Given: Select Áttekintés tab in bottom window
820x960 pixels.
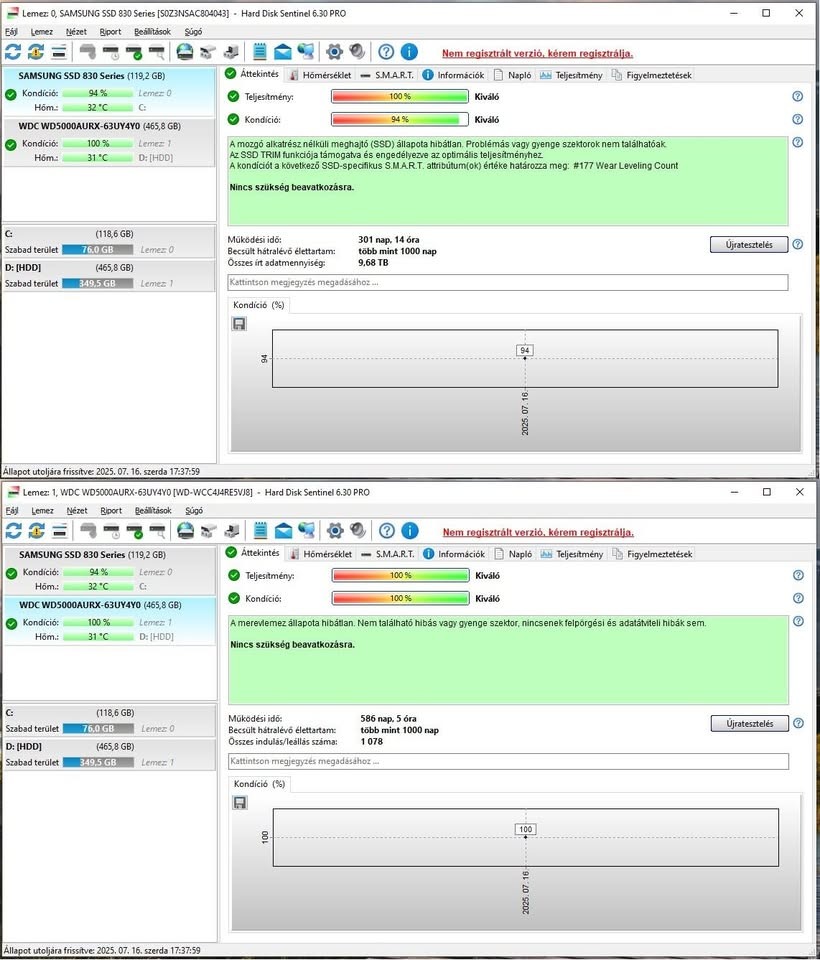Looking at the screenshot, I should pos(253,552).
